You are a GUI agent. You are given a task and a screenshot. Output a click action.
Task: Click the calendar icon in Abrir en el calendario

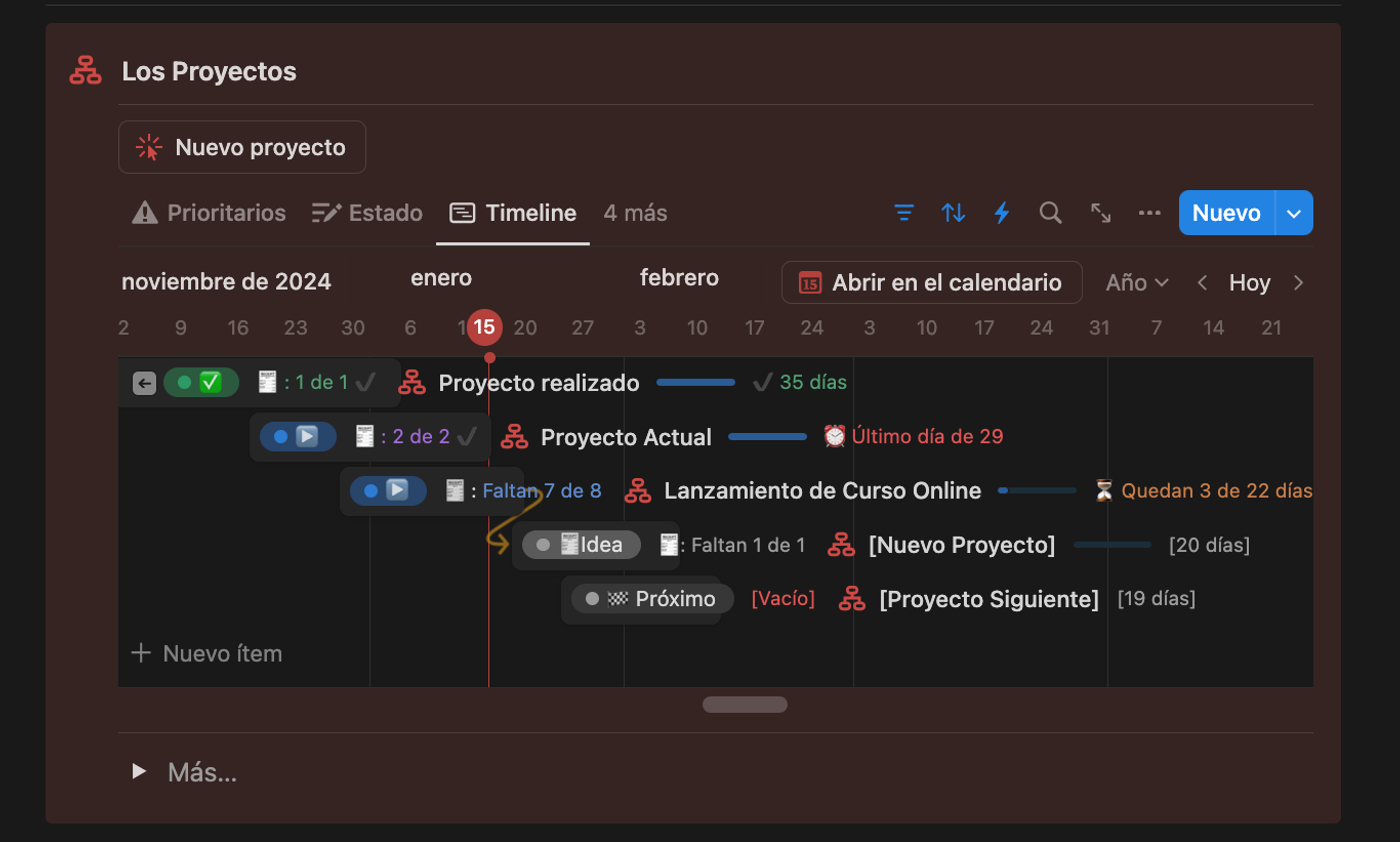point(810,283)
